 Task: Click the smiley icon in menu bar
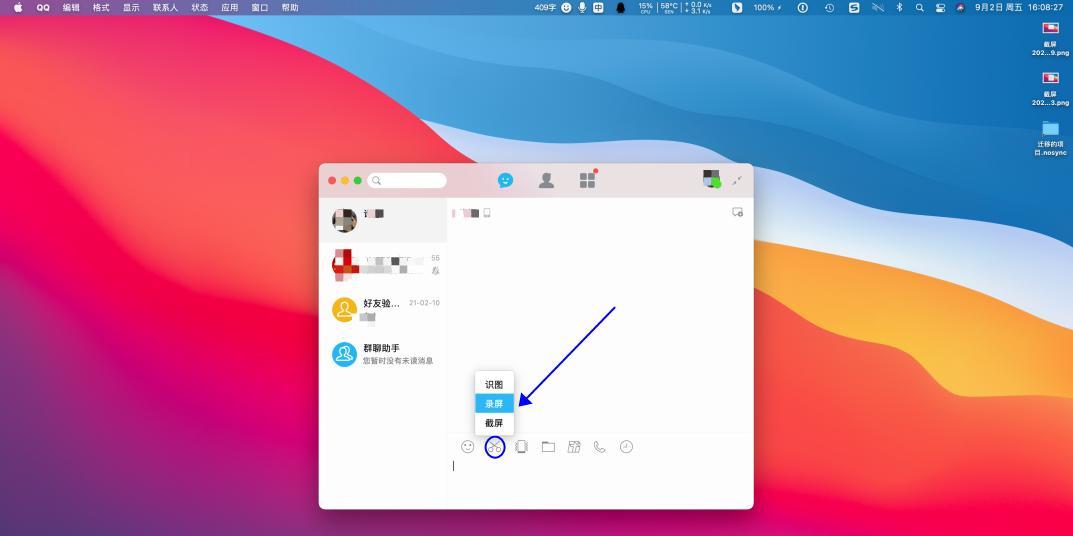click(x=566, y=8)
